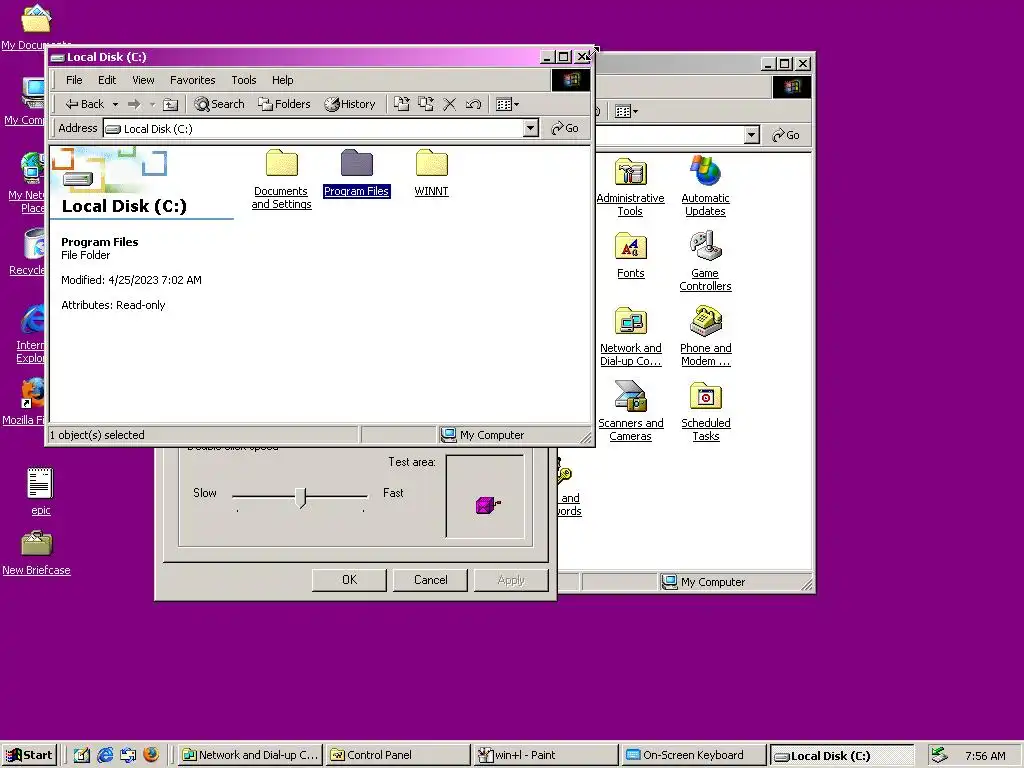The height and width of the screenshot is (768, 1024).
Task: Select the epic text file on desktop
Action: 40,492
